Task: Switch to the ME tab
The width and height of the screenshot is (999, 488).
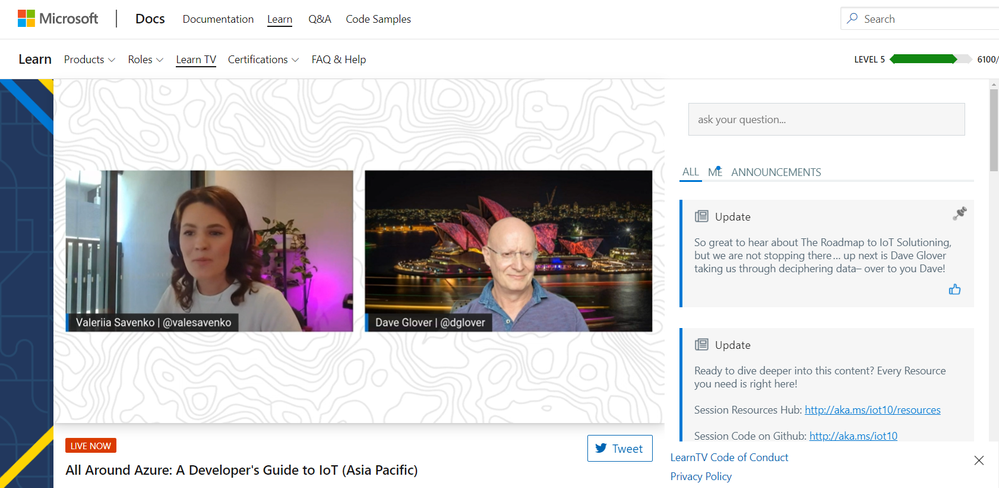Action: point(715,172)
